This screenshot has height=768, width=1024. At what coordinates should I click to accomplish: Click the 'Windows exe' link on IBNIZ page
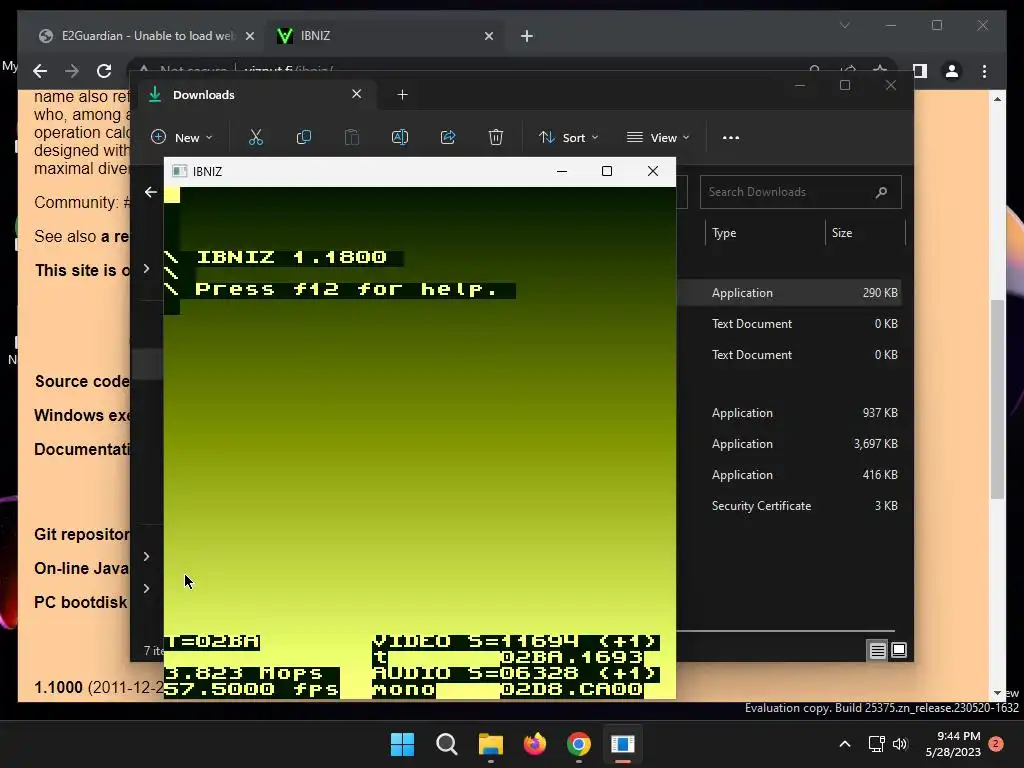click(82, 415)
